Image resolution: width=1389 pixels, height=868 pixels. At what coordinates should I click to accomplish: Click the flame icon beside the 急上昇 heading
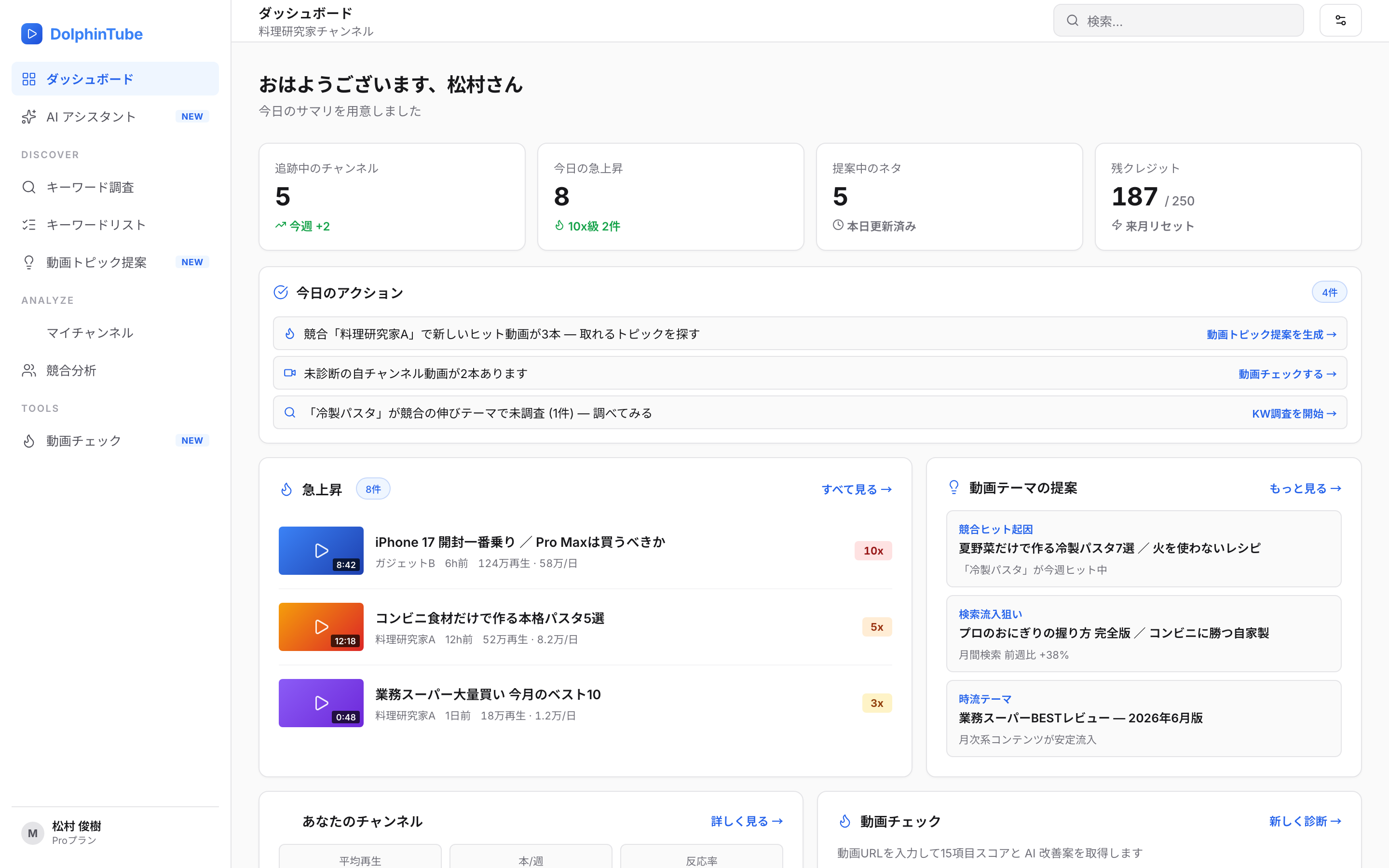286,489
